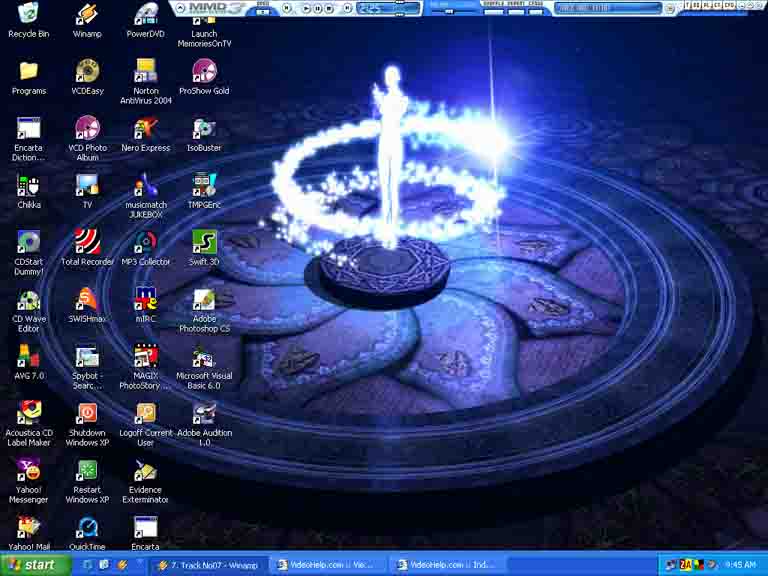Select the Adobe Audition 1.0 icon

coord(204,424)
